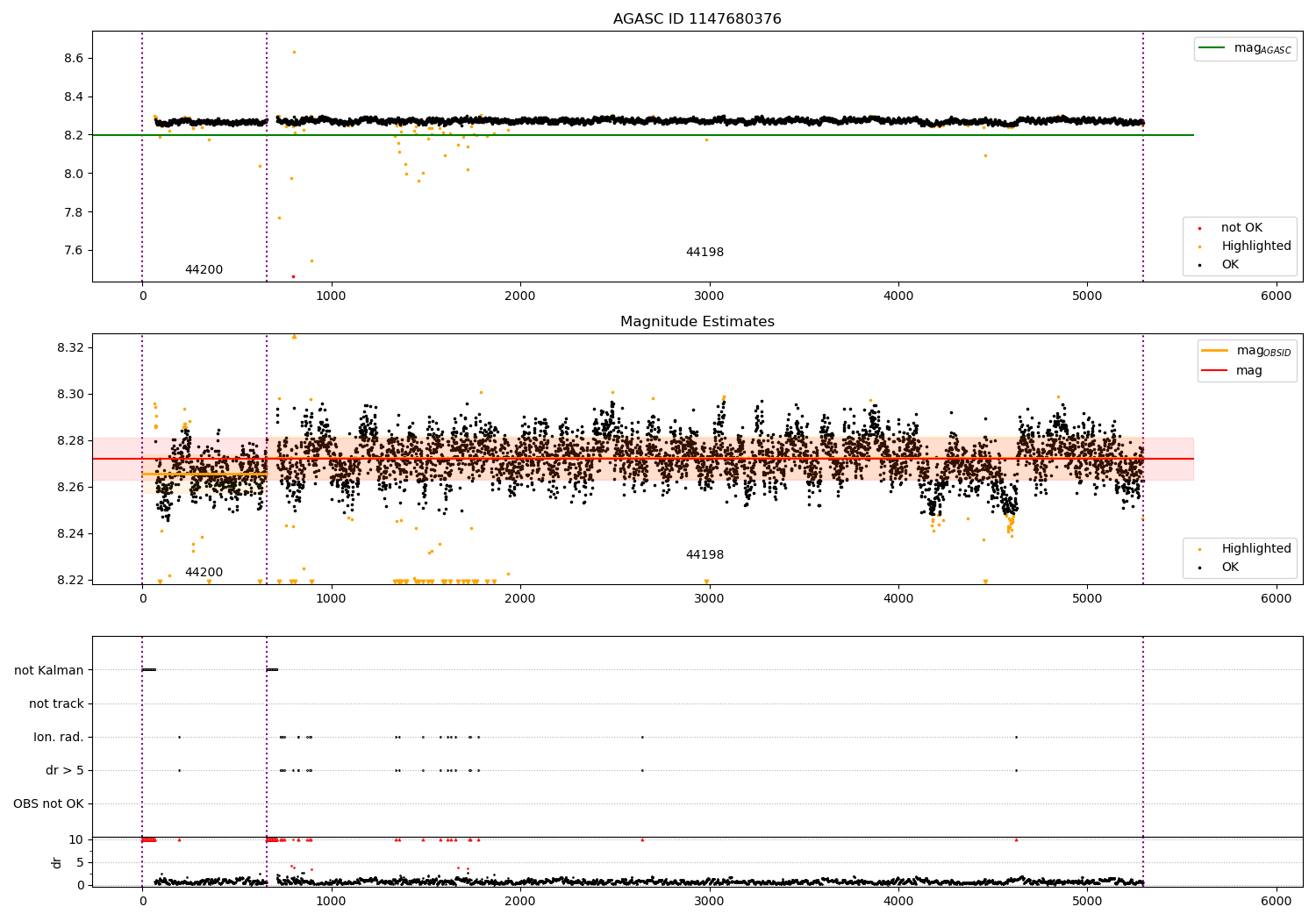Click the 2000 x-axis tick under the bottom plot
The width and height of the screenshot is (1316, 921).
pos(520,902)
